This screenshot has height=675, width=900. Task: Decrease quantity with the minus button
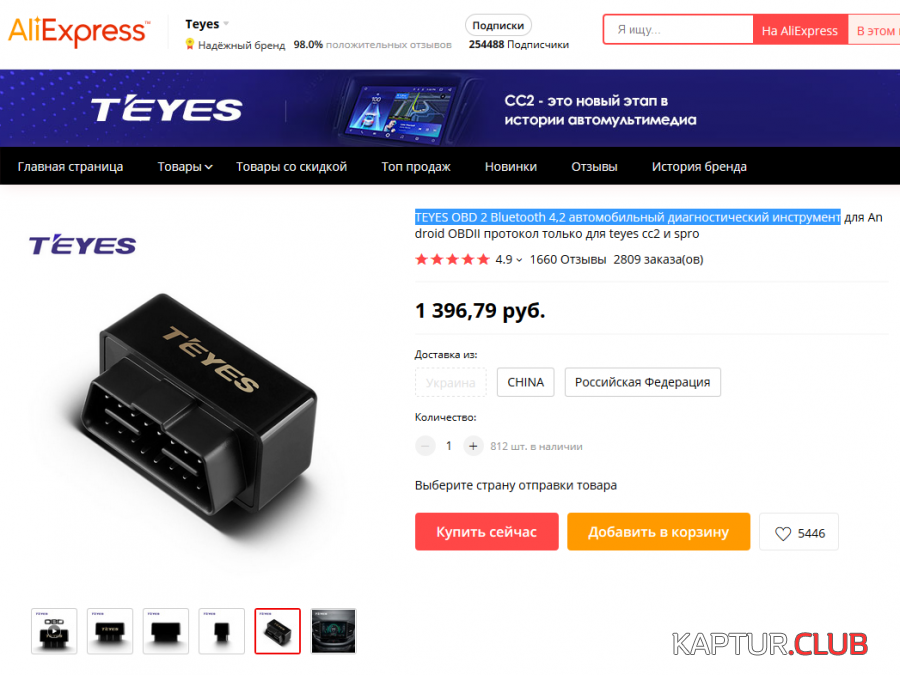(425, 446)
